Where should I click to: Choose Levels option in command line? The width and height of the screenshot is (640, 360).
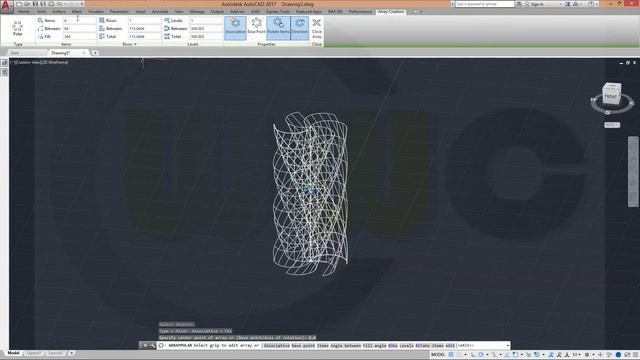[407, 346]
